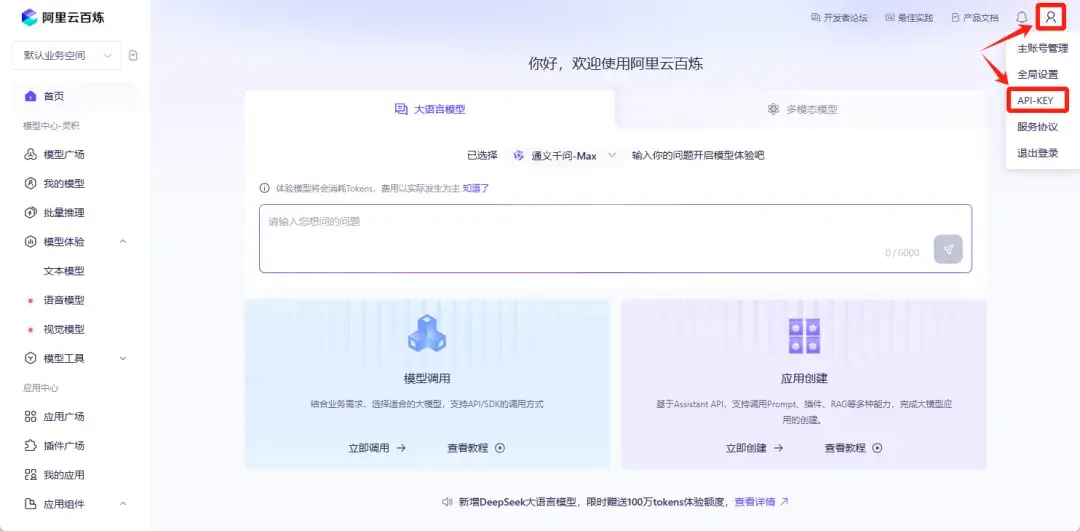
Task: Open the 通义千问-Max model dropdown
Action: click(x=564, y=156)
